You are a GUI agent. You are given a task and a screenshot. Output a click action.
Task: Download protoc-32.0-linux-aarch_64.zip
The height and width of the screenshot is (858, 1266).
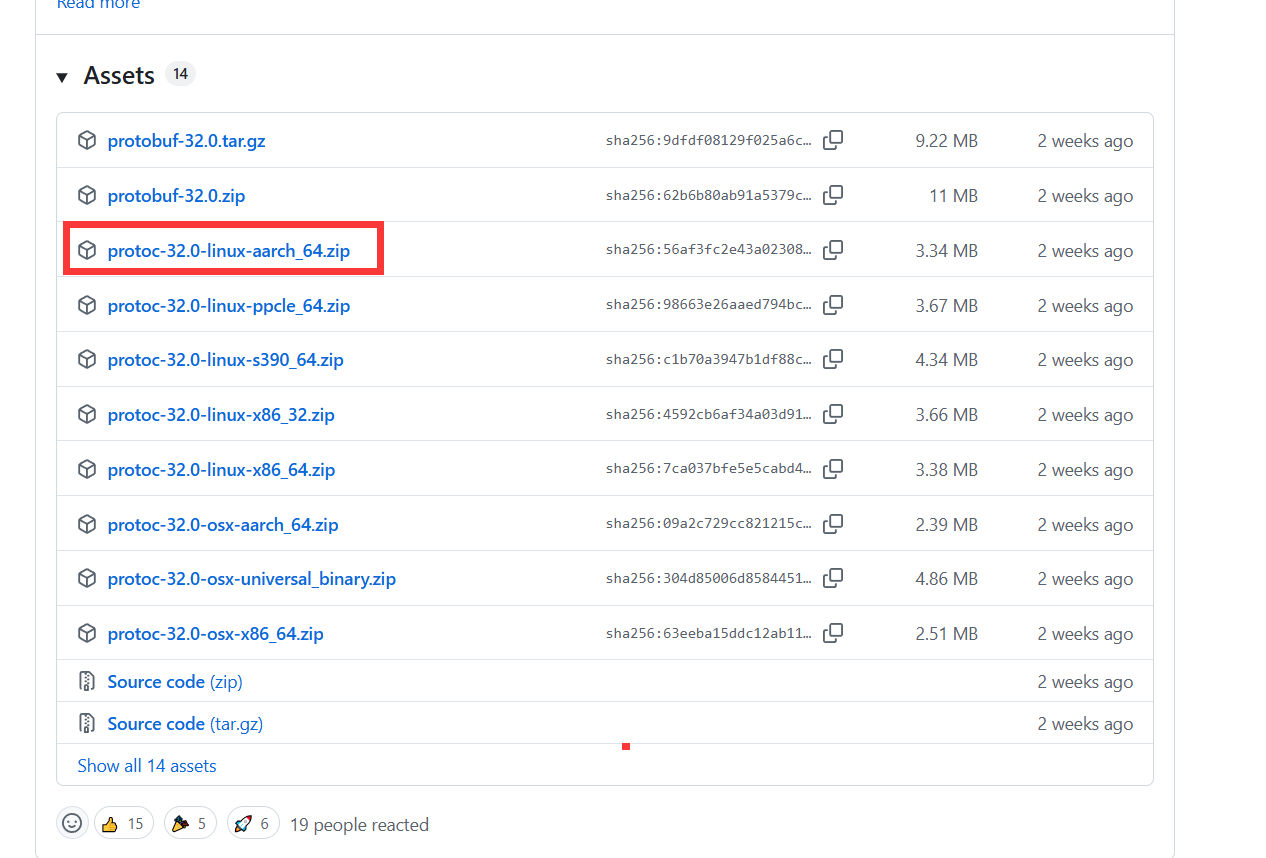tap(229, 251)
